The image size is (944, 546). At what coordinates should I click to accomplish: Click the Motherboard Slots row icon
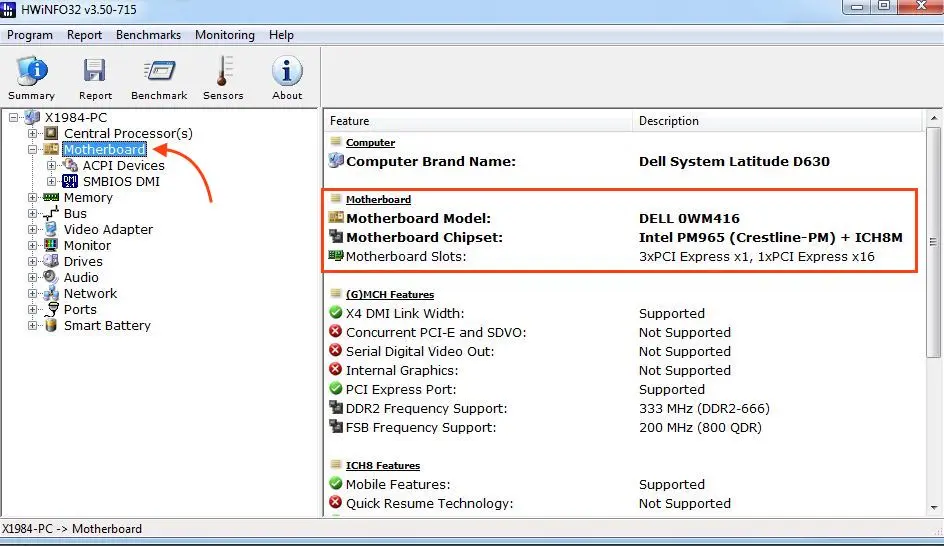pos(336,255)
